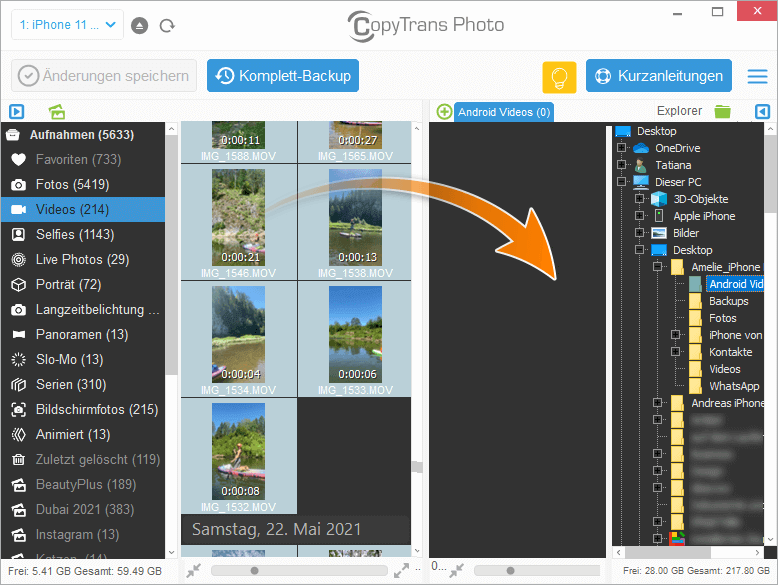Image resolution: width=778 pixels, height=585 pixels.
Task: Click Änderungen speichern button
Action: pos(104,76)
